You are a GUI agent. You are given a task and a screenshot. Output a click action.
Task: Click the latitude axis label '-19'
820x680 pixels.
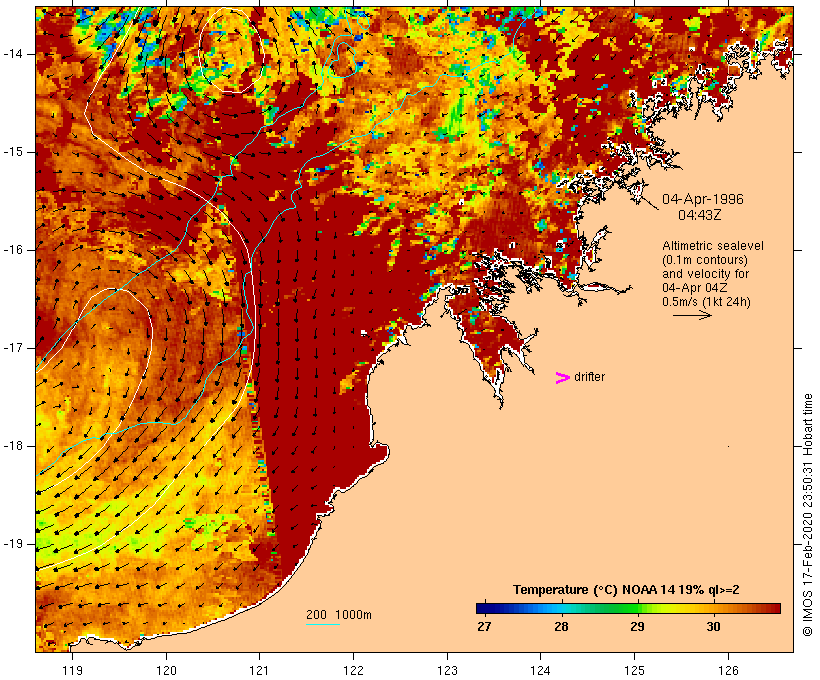[x=12, y=544]
